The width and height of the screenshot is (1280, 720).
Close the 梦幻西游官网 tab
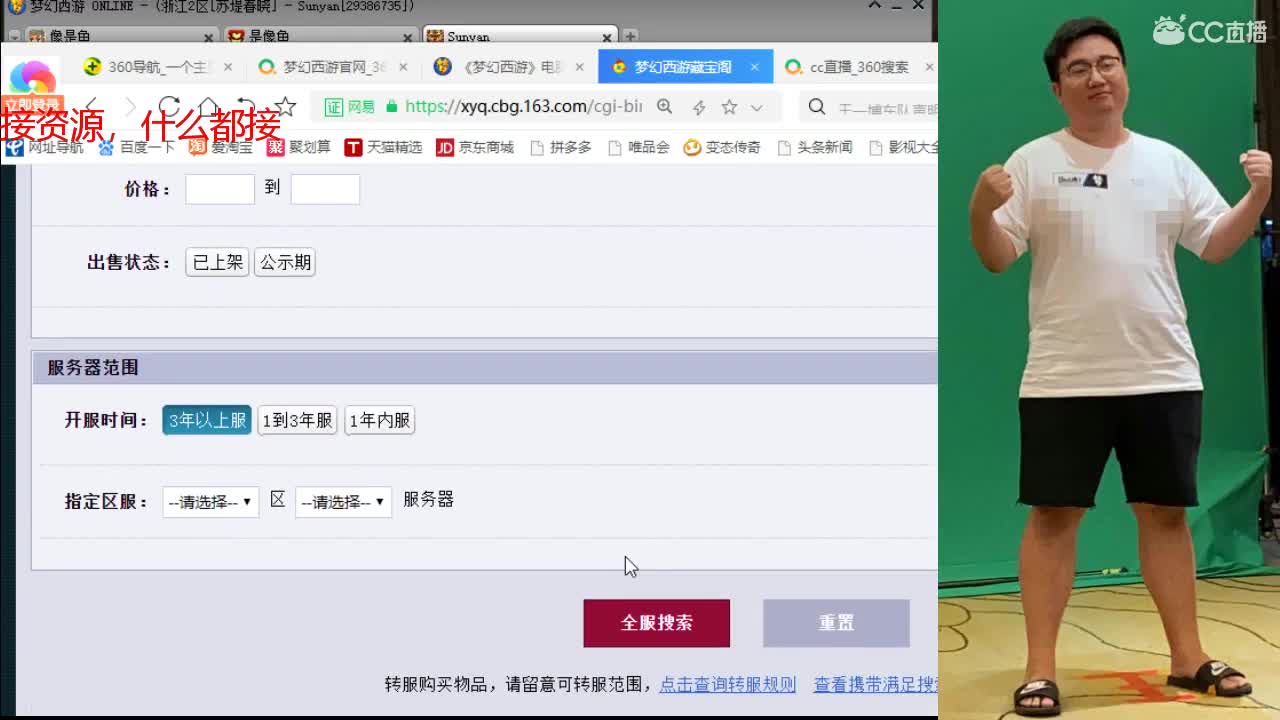[x=403, y=67]
